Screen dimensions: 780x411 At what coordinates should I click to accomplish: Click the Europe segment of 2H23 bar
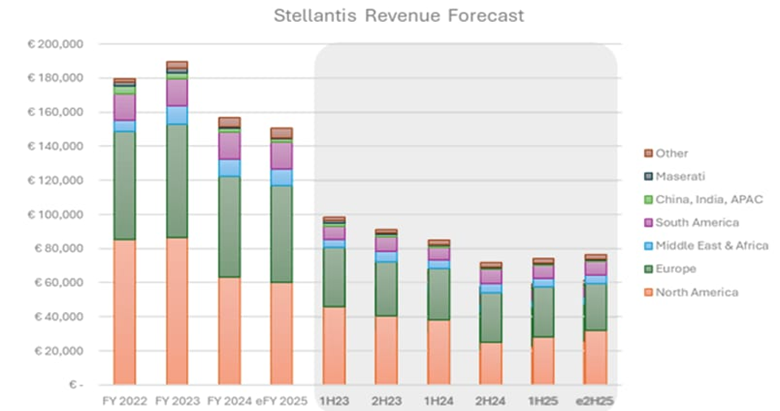point(386,289)
